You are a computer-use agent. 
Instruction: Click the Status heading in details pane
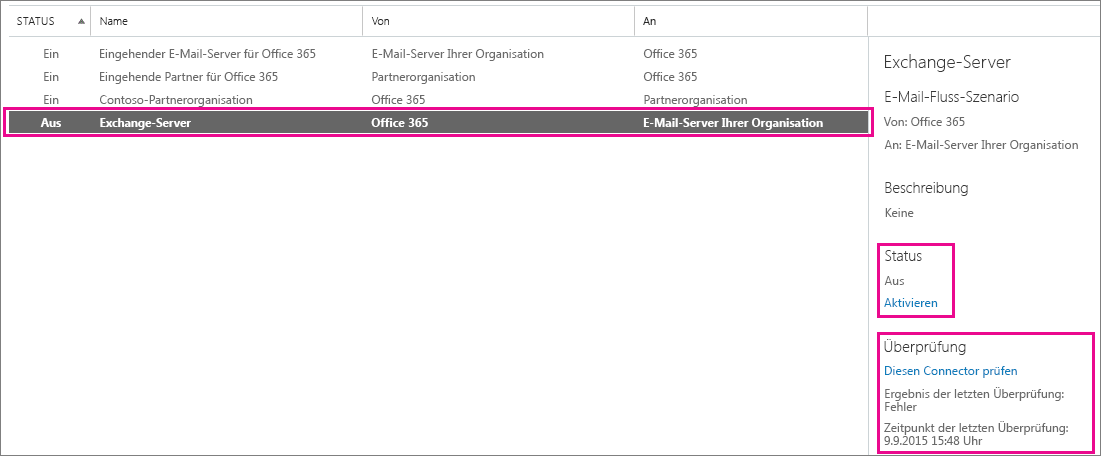click(x=903, y=256)
